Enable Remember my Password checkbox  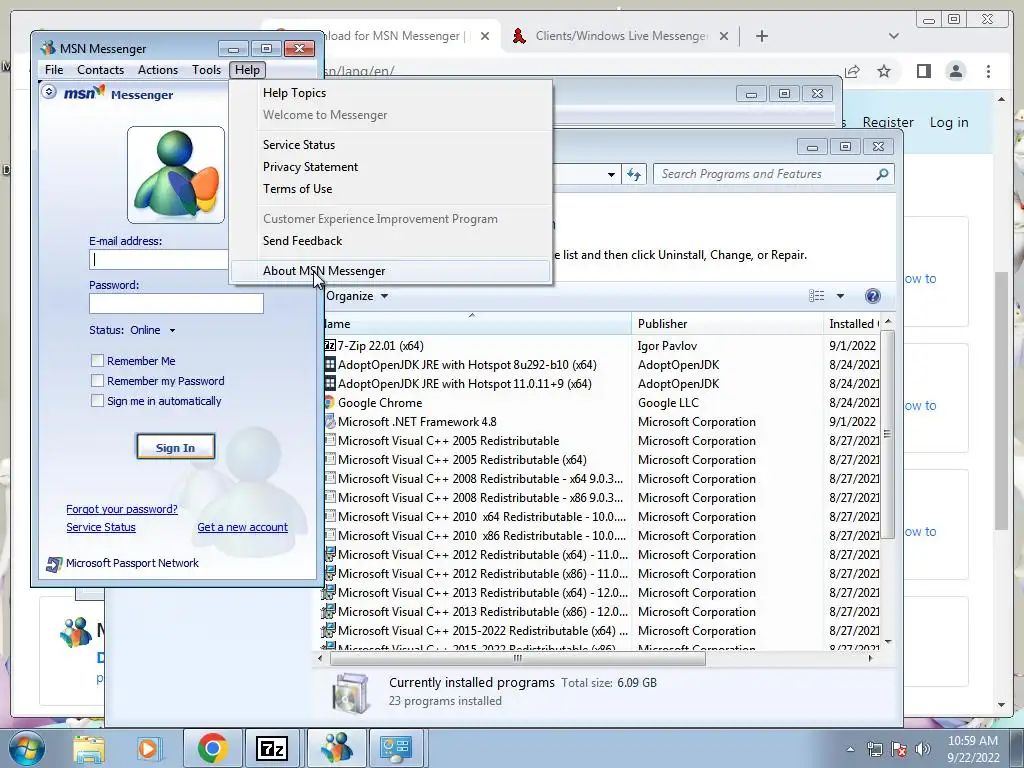coord(97,381)
